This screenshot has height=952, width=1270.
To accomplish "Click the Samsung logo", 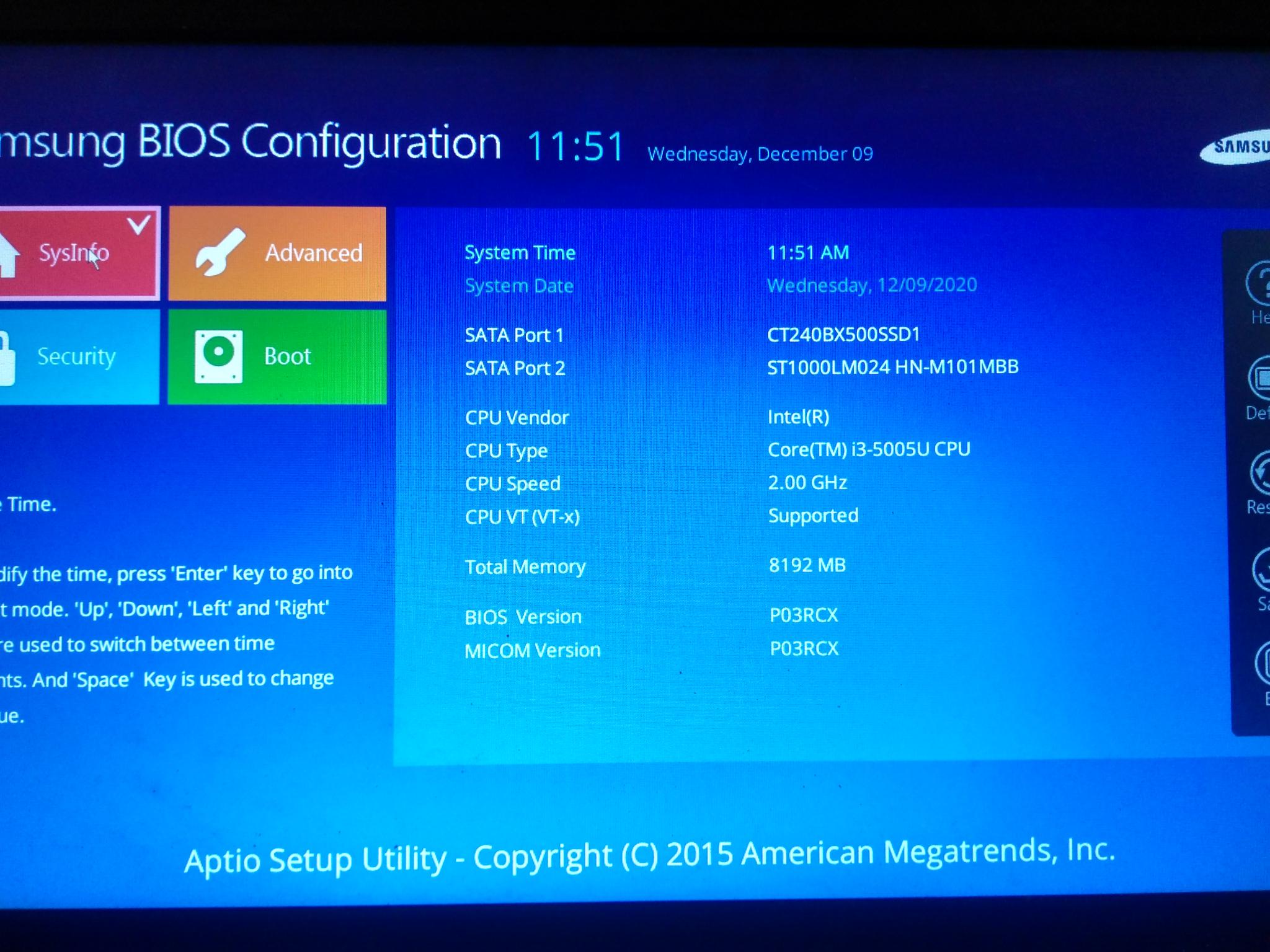I will [x=1235, y=148].
